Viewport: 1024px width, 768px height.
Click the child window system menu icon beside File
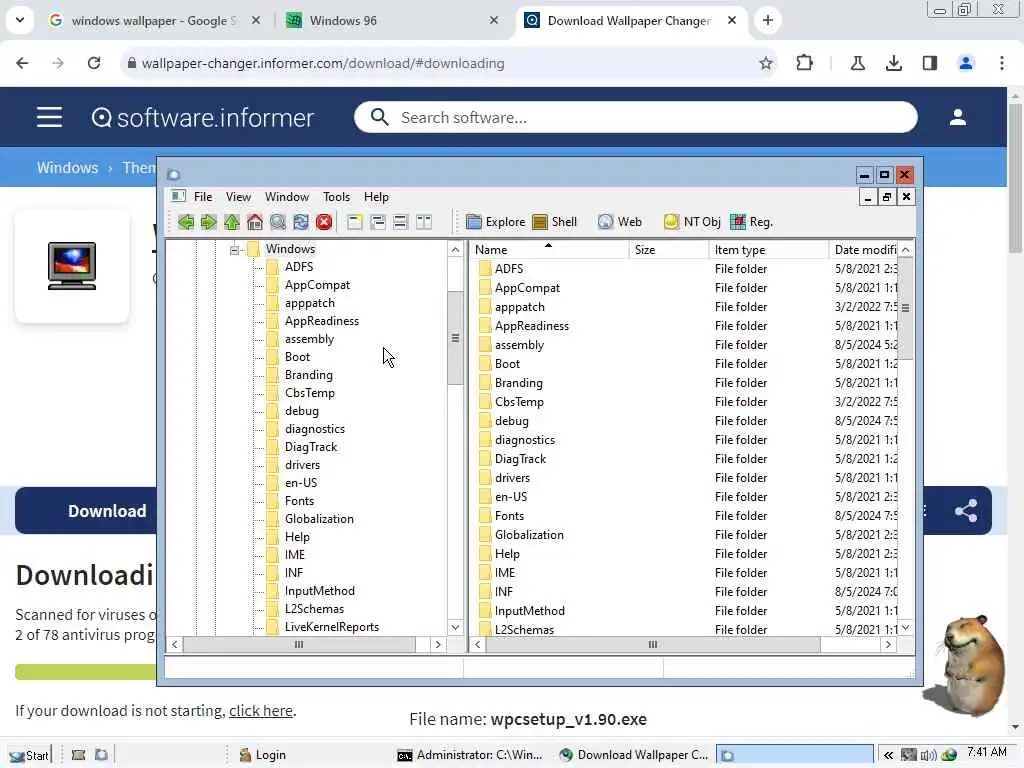[178, 196]
